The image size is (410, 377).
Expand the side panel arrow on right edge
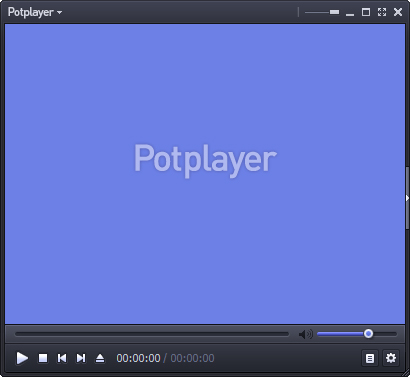407,198
